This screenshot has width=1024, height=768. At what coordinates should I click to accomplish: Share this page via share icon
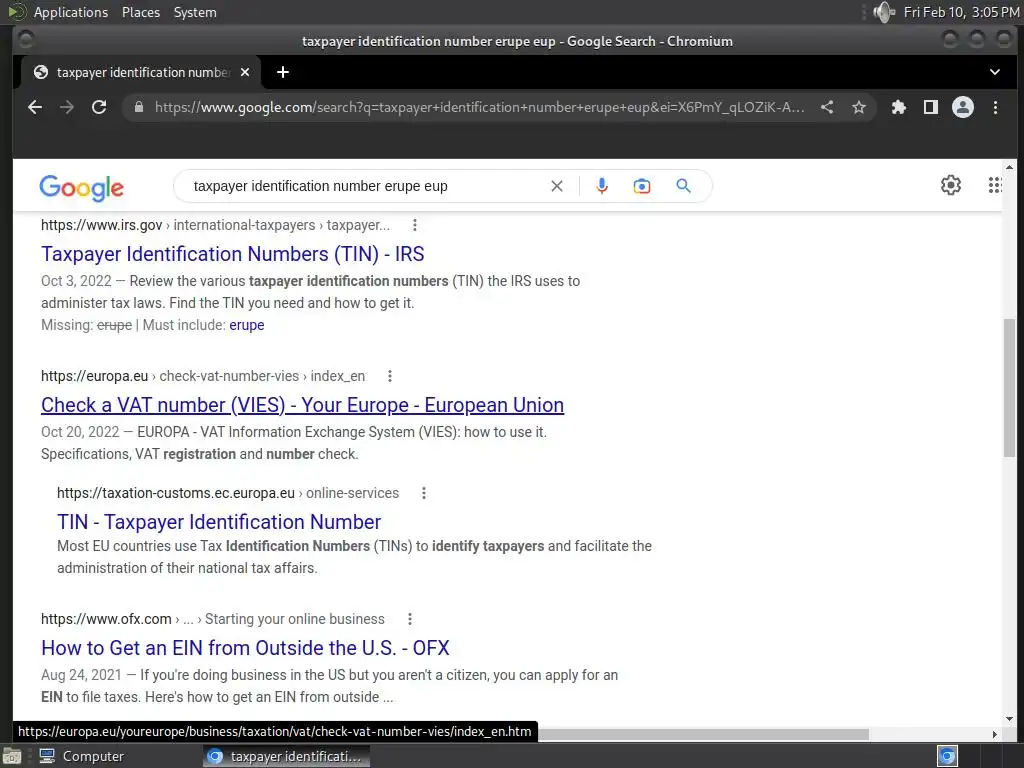[x=827, y=107]
